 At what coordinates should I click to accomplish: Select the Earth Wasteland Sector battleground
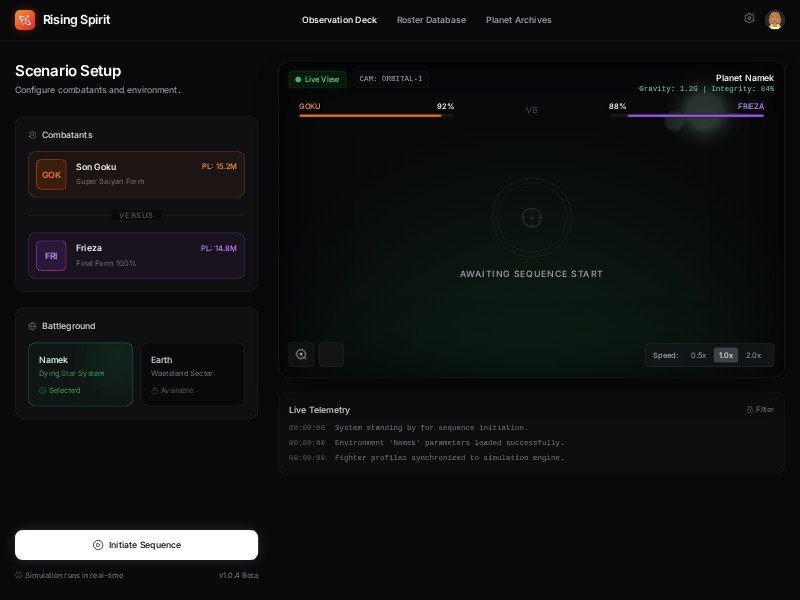pos(192,374)
